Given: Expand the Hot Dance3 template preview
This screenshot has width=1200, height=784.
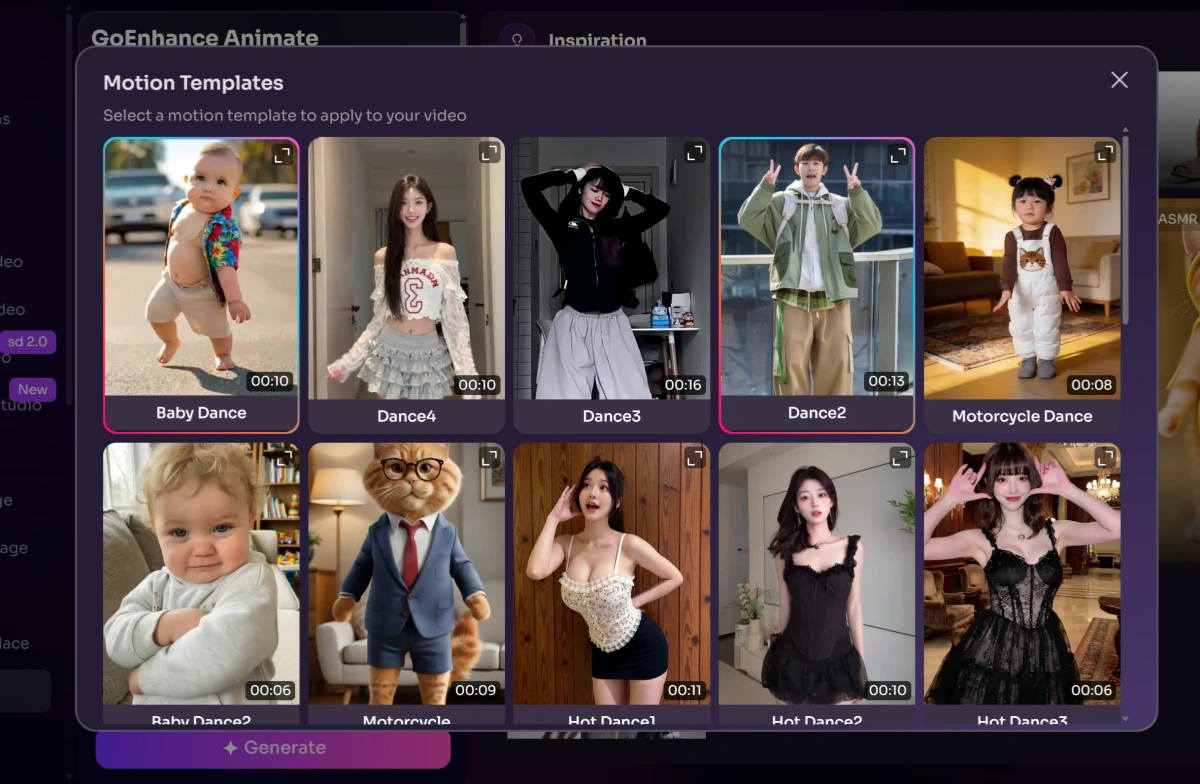Looking at the screenshot, I should click(x=1105, y=458).
